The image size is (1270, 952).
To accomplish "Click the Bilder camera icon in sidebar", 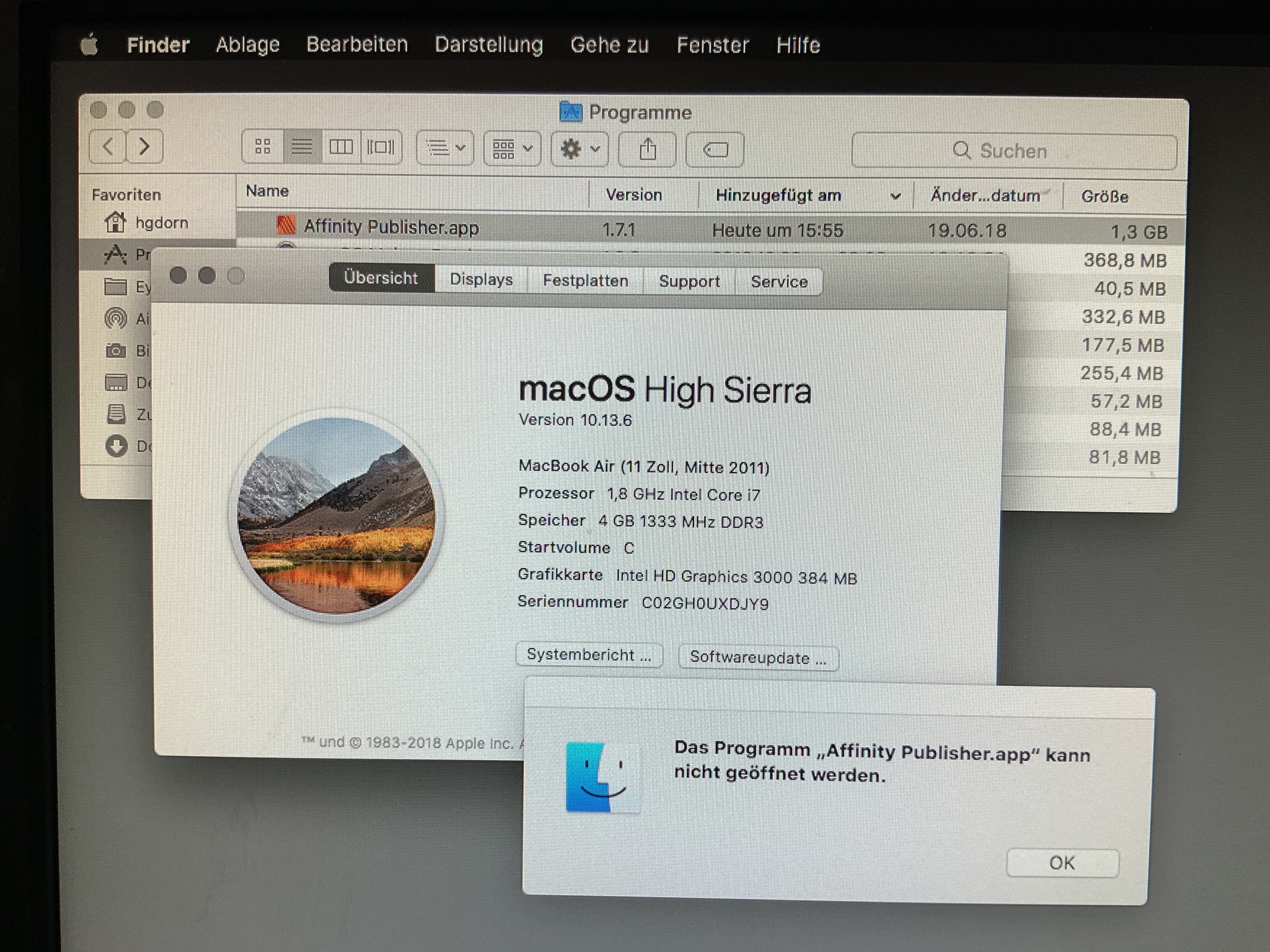I will [x=116, y=350].
